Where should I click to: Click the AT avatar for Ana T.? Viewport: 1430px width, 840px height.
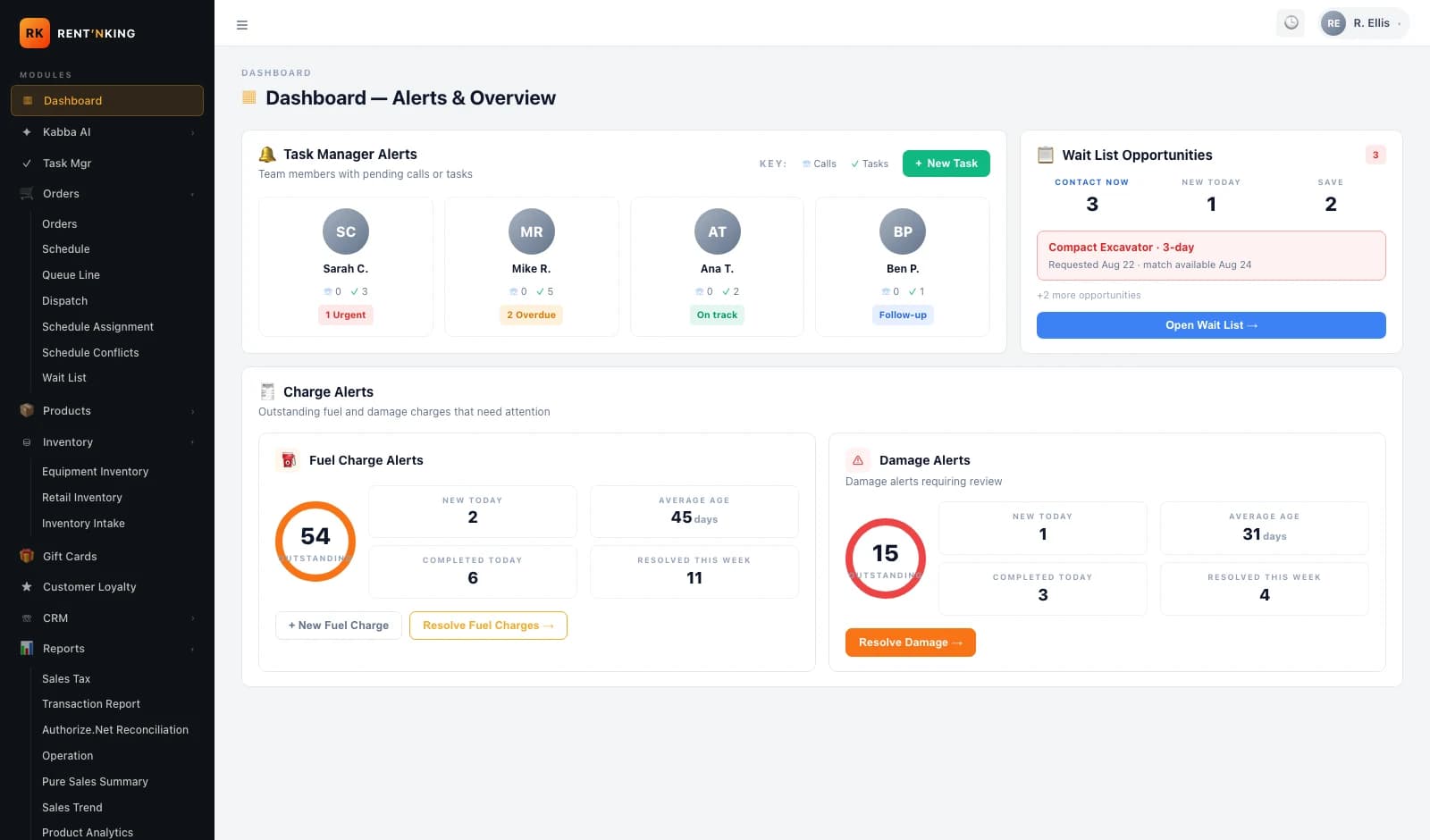coord(717,231)
